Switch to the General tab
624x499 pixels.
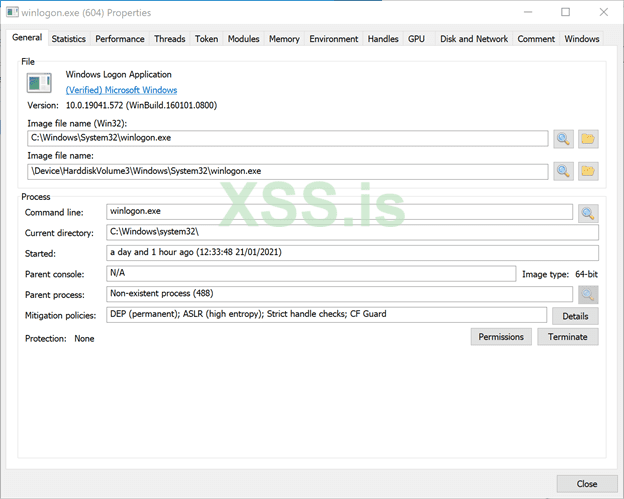tap(27, 38)
